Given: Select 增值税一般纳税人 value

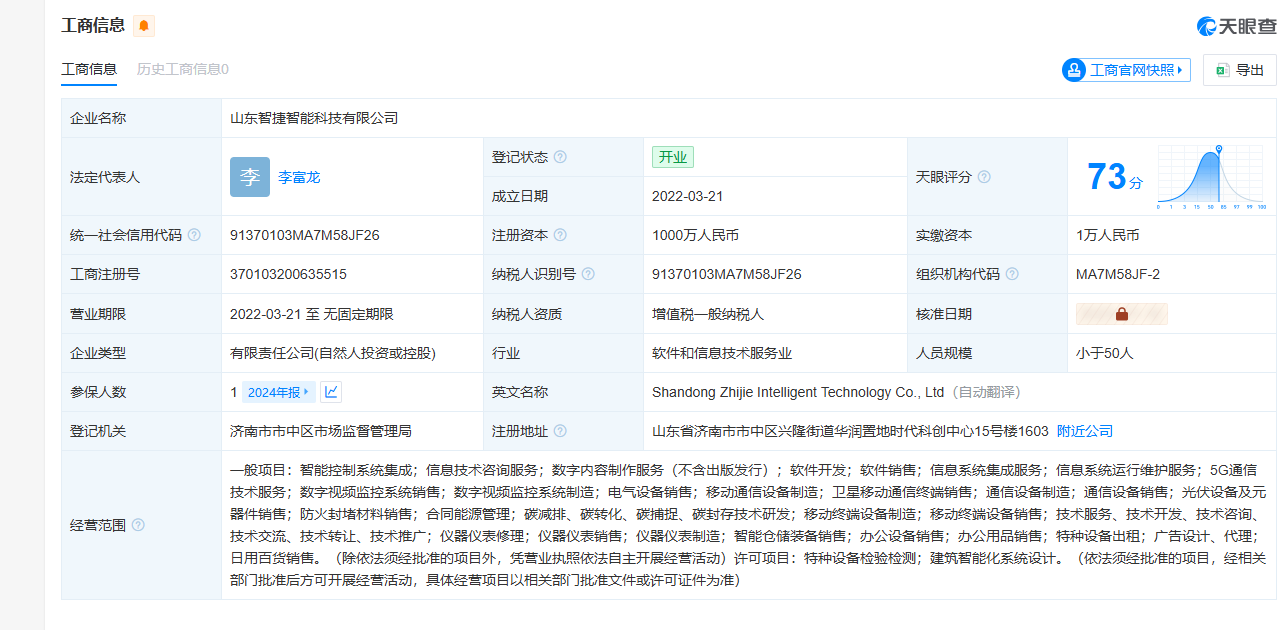Looking at the screenshot, I should coord(708,314).
